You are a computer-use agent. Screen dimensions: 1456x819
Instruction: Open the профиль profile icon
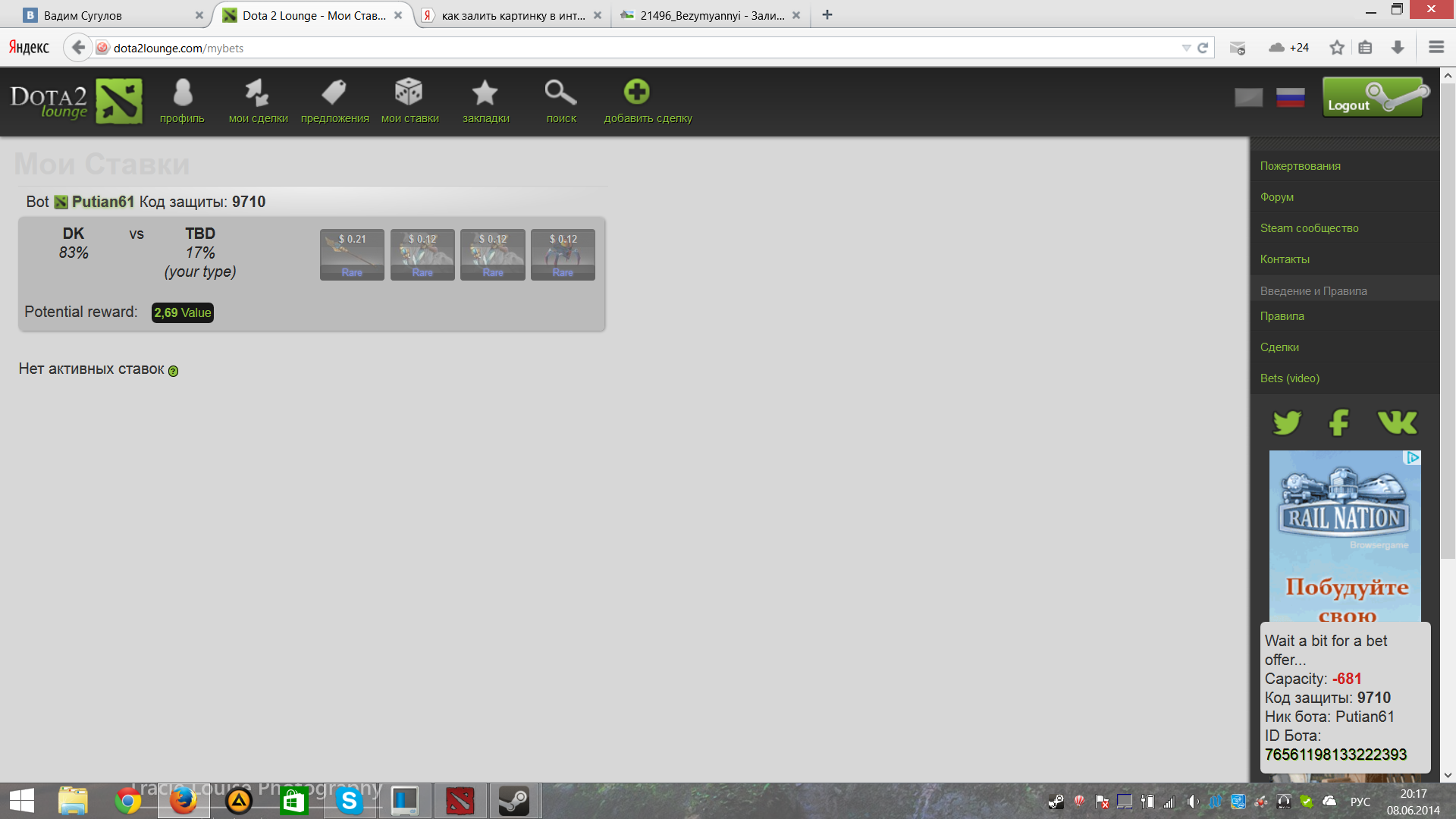(x=182, y=93)
